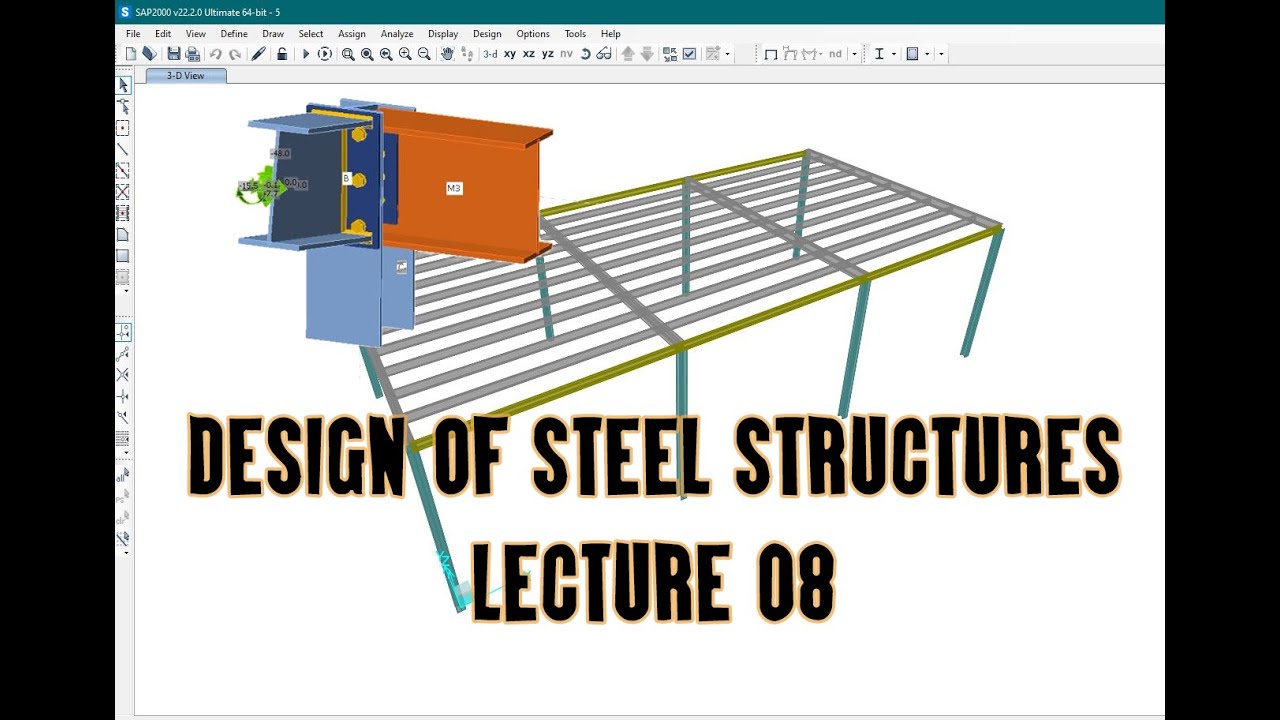This screenshot has width=1280, height=720.
Task: Open the area section dropdown arrow
Action: tap(927, 54)
